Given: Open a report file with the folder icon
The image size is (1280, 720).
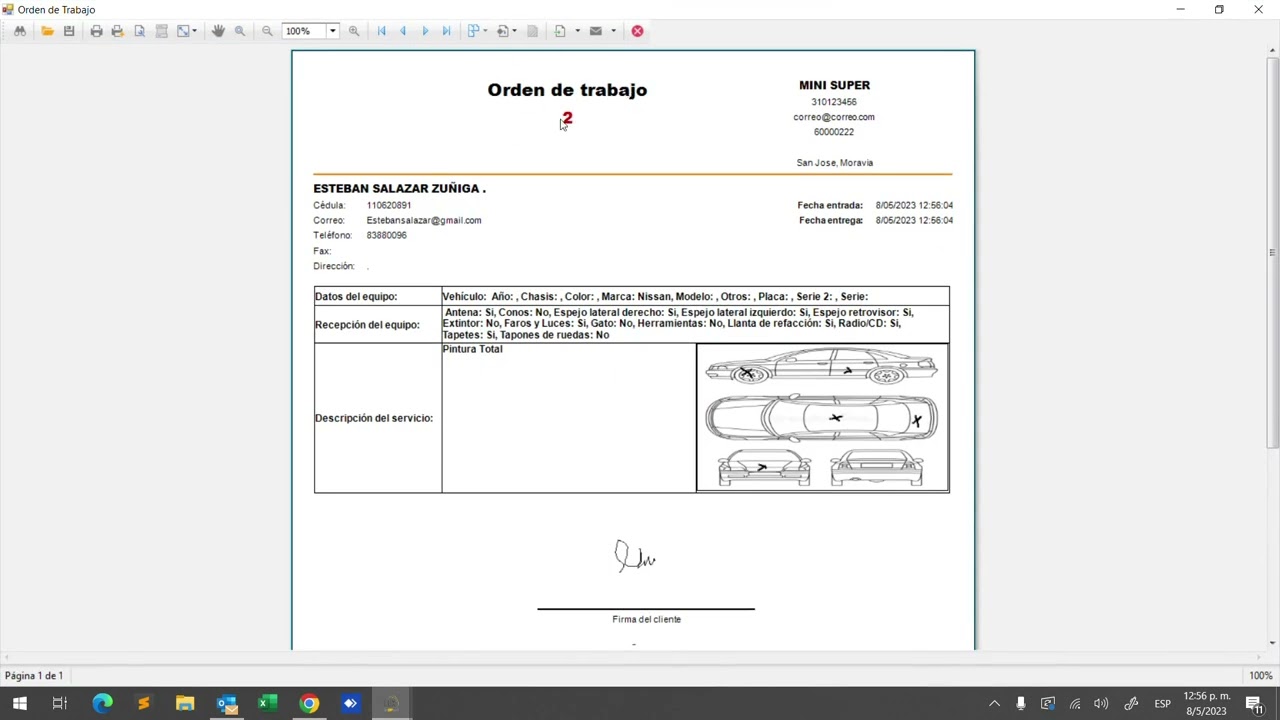Looking at the screenshot, I should coord(47,31).
